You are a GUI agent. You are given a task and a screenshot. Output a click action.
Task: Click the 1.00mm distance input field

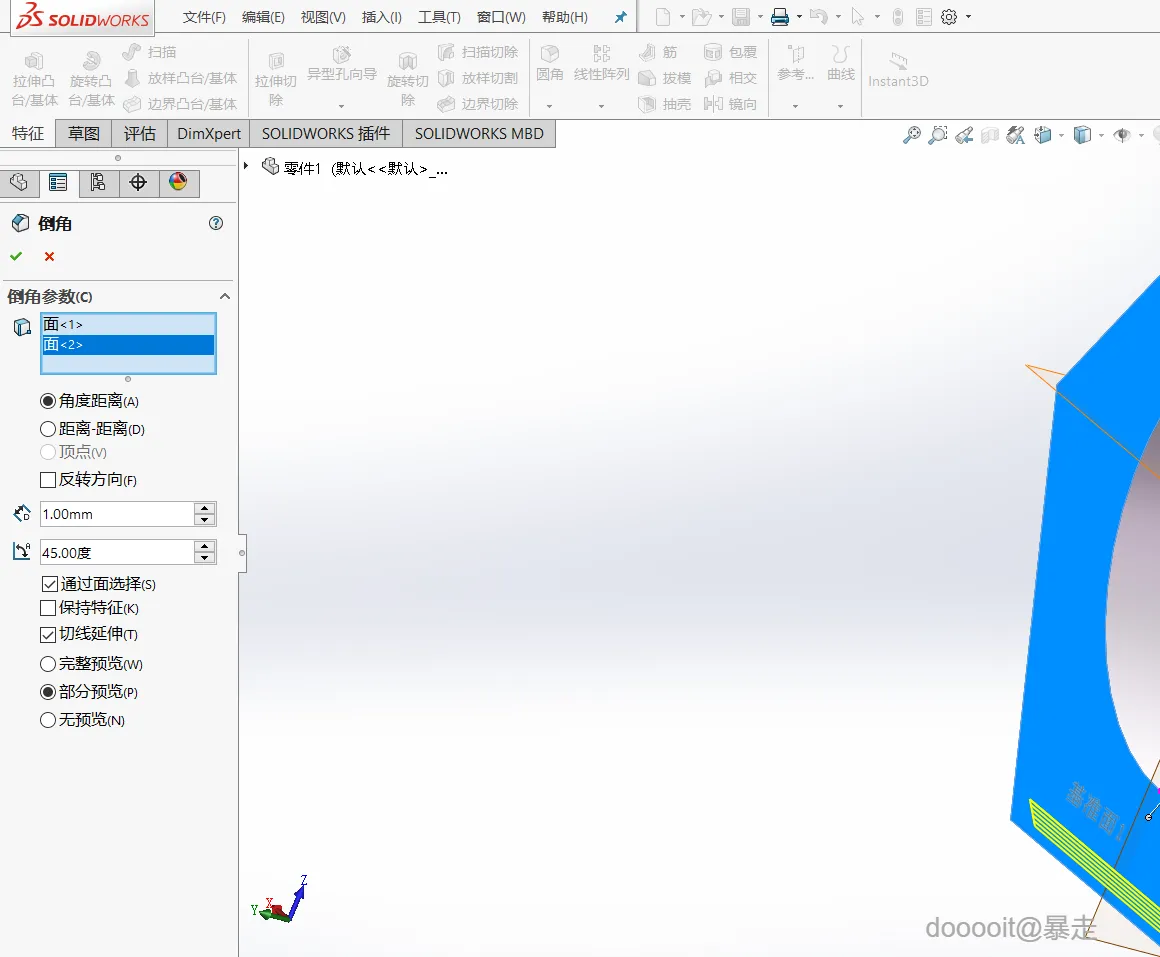[x=117, y=514]
